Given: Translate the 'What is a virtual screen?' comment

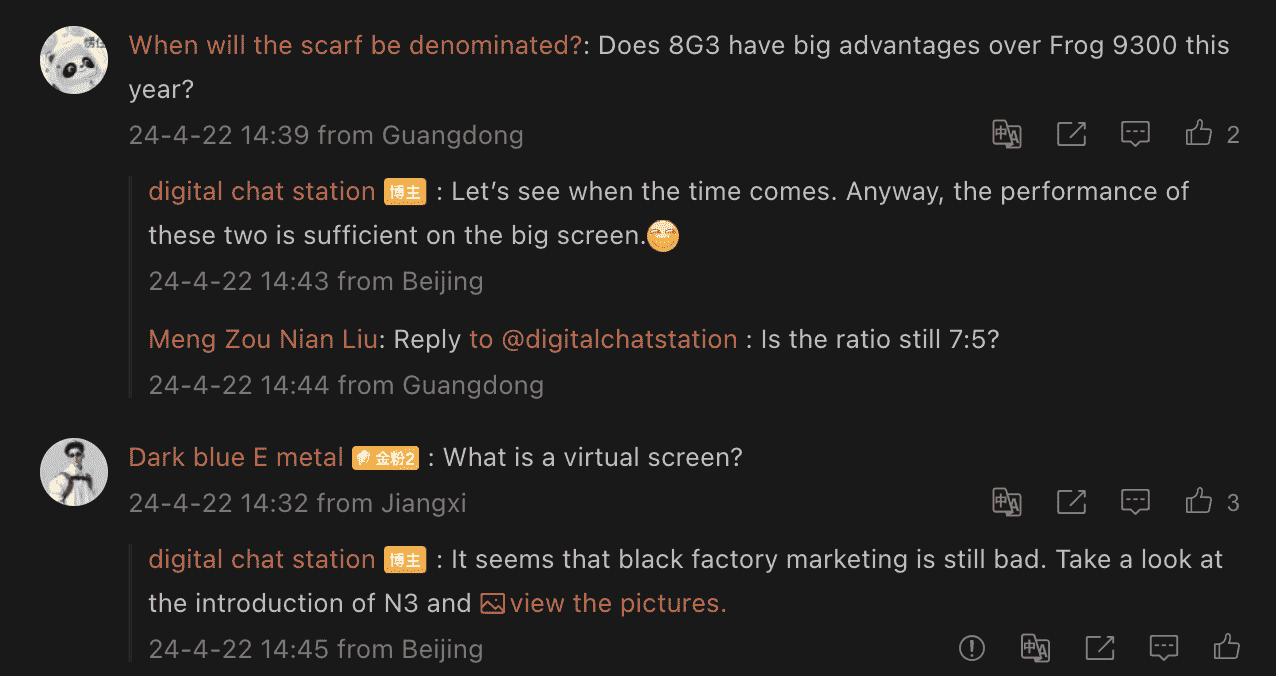Looking at the screenshot, I should pos(1006,502).
